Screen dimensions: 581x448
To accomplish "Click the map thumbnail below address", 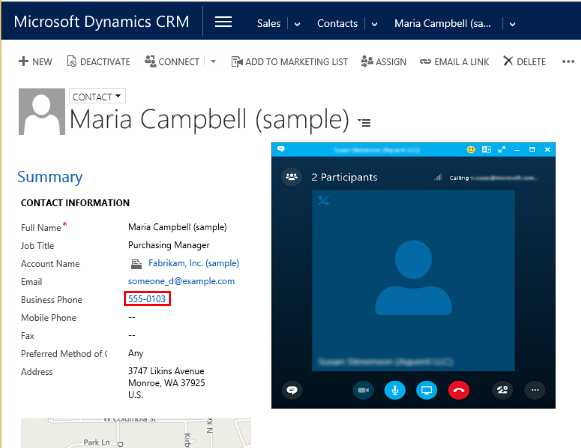I will 136,433.
